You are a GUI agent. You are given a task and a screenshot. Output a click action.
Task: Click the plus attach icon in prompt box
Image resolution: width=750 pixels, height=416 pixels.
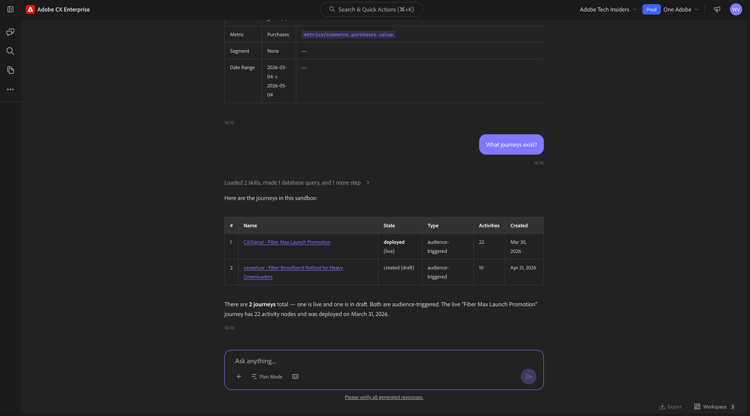pyautogui.click(x=238, y=376)
